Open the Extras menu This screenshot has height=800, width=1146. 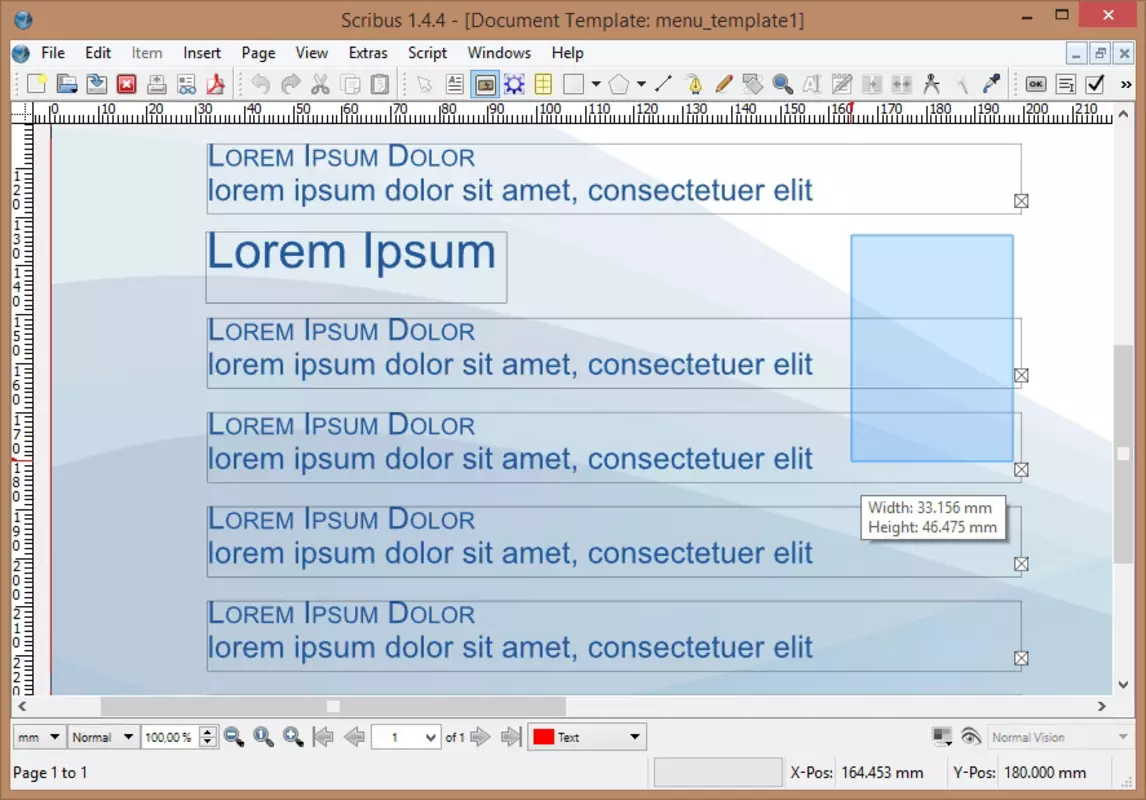pos(368,53)
